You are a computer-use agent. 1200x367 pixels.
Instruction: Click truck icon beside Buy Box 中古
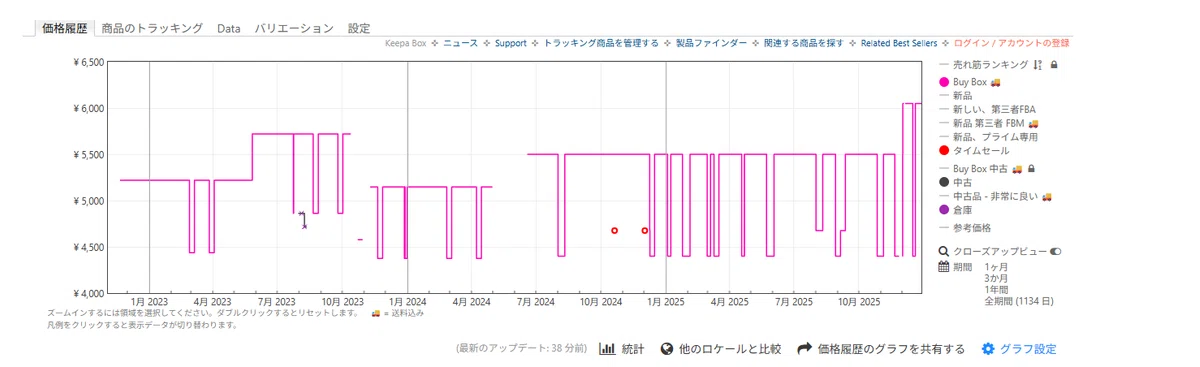[1017, 169]
